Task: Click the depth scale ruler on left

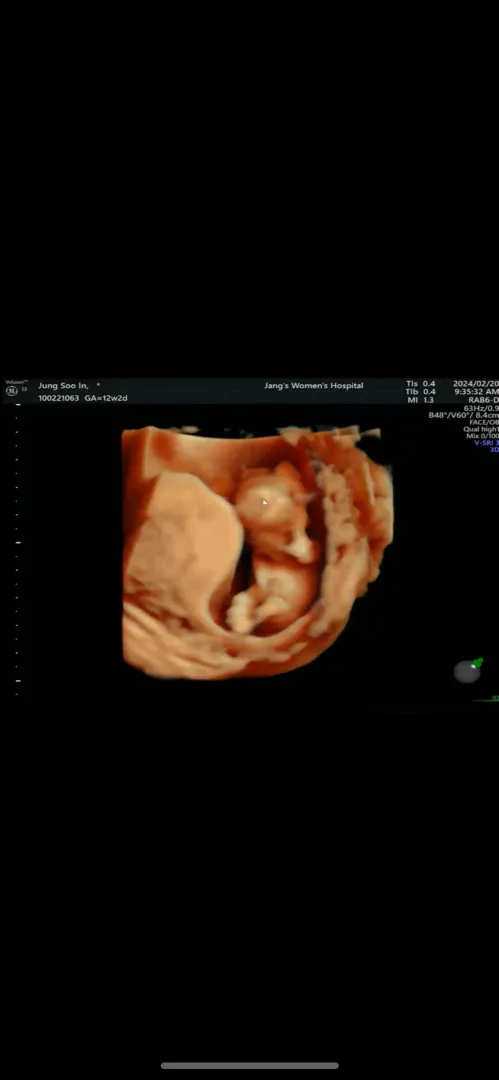Action: coord(17,550)
